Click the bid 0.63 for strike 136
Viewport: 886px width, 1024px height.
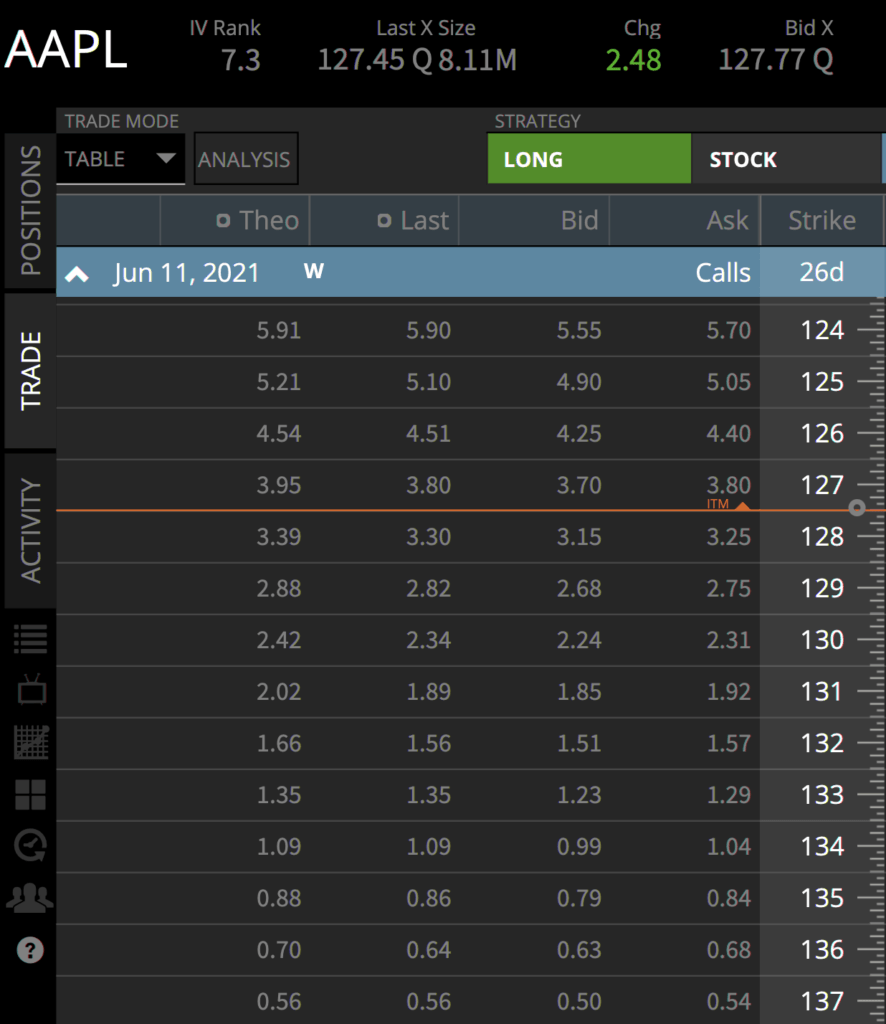pos(578,950)
